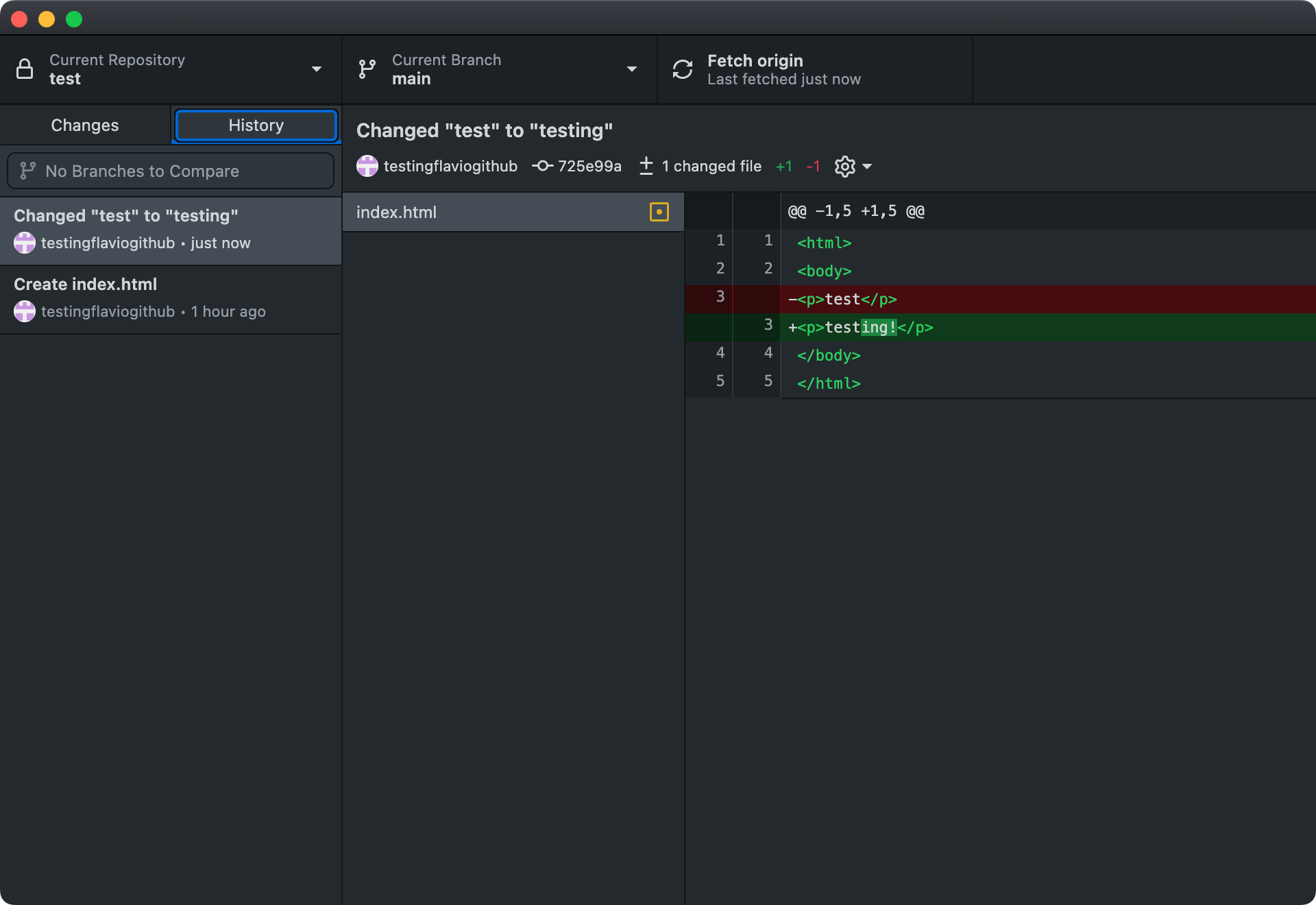Switch to the Changes tab

pyautogui.click(x=84, y=125)
